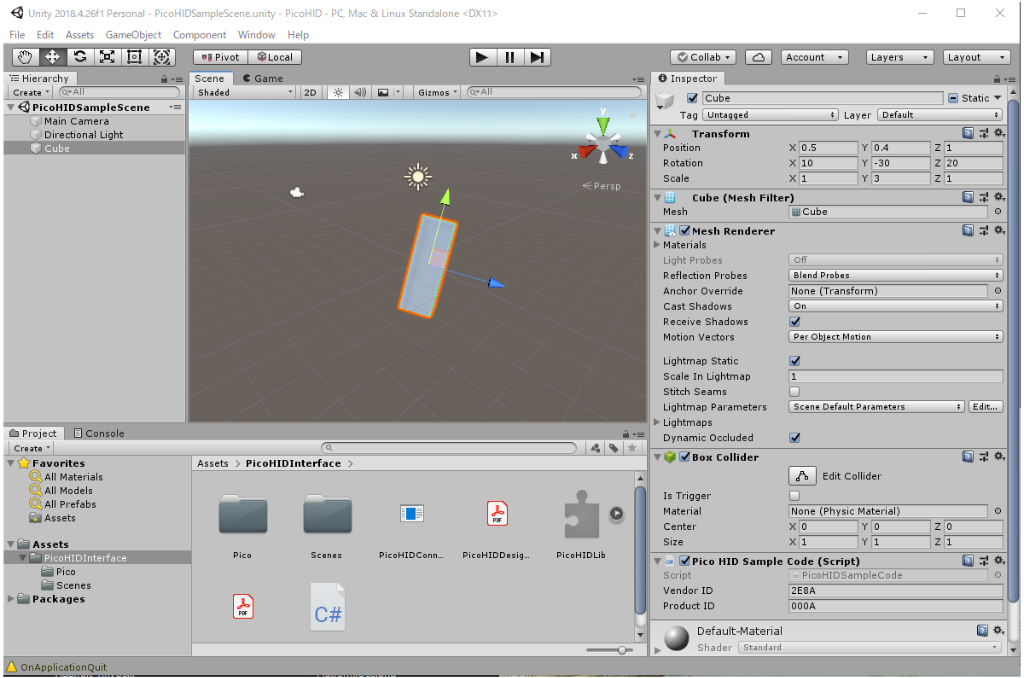The height and width of the screenshot is (678, 1024).
Task: Click the Account button
Action: pyautogui.click(x=814, y=57)
